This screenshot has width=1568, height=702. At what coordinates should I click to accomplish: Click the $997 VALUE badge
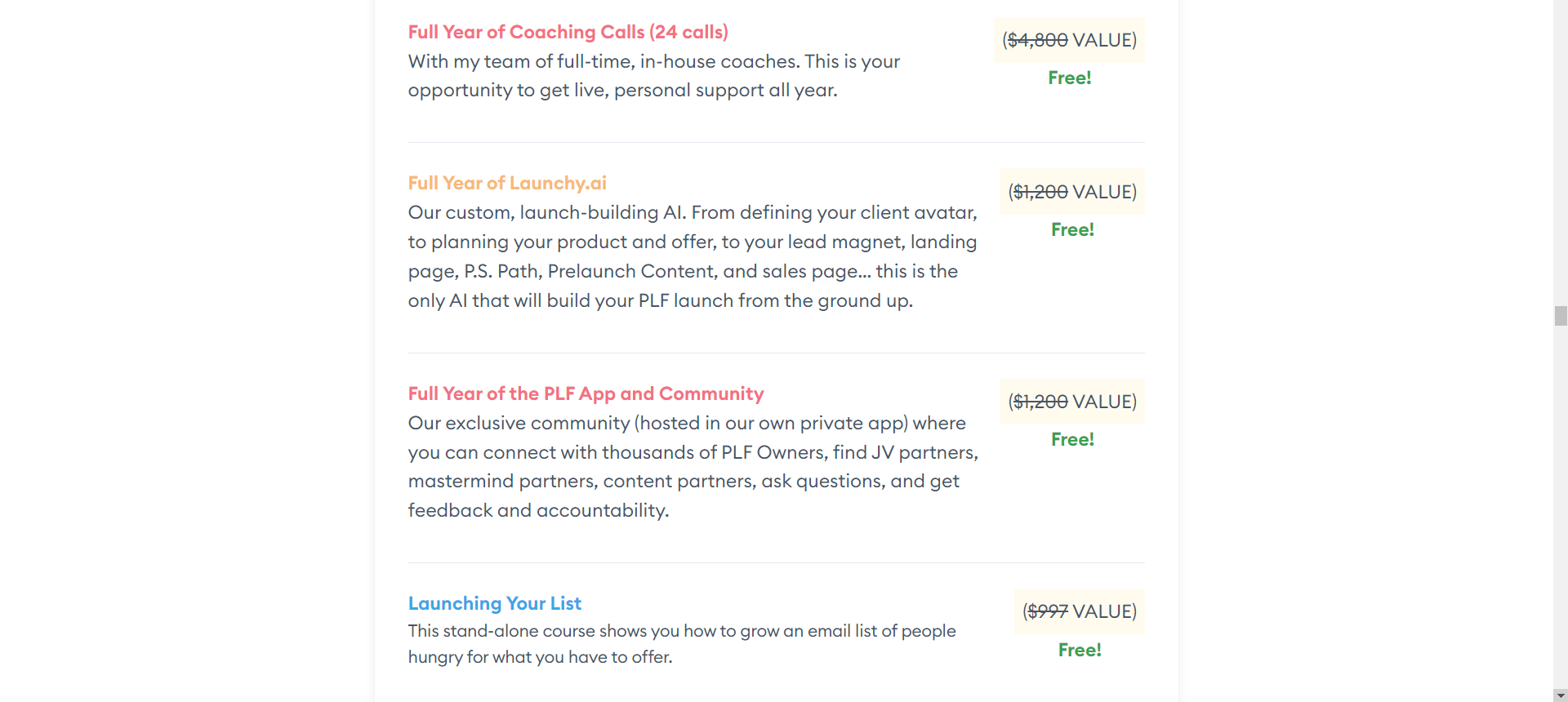coord(1080,611)
